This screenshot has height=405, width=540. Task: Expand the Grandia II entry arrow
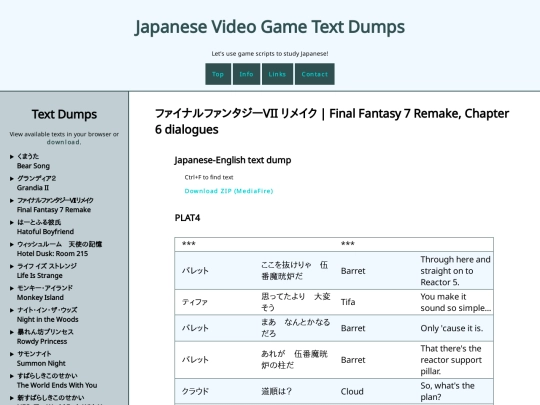[12, 178]
